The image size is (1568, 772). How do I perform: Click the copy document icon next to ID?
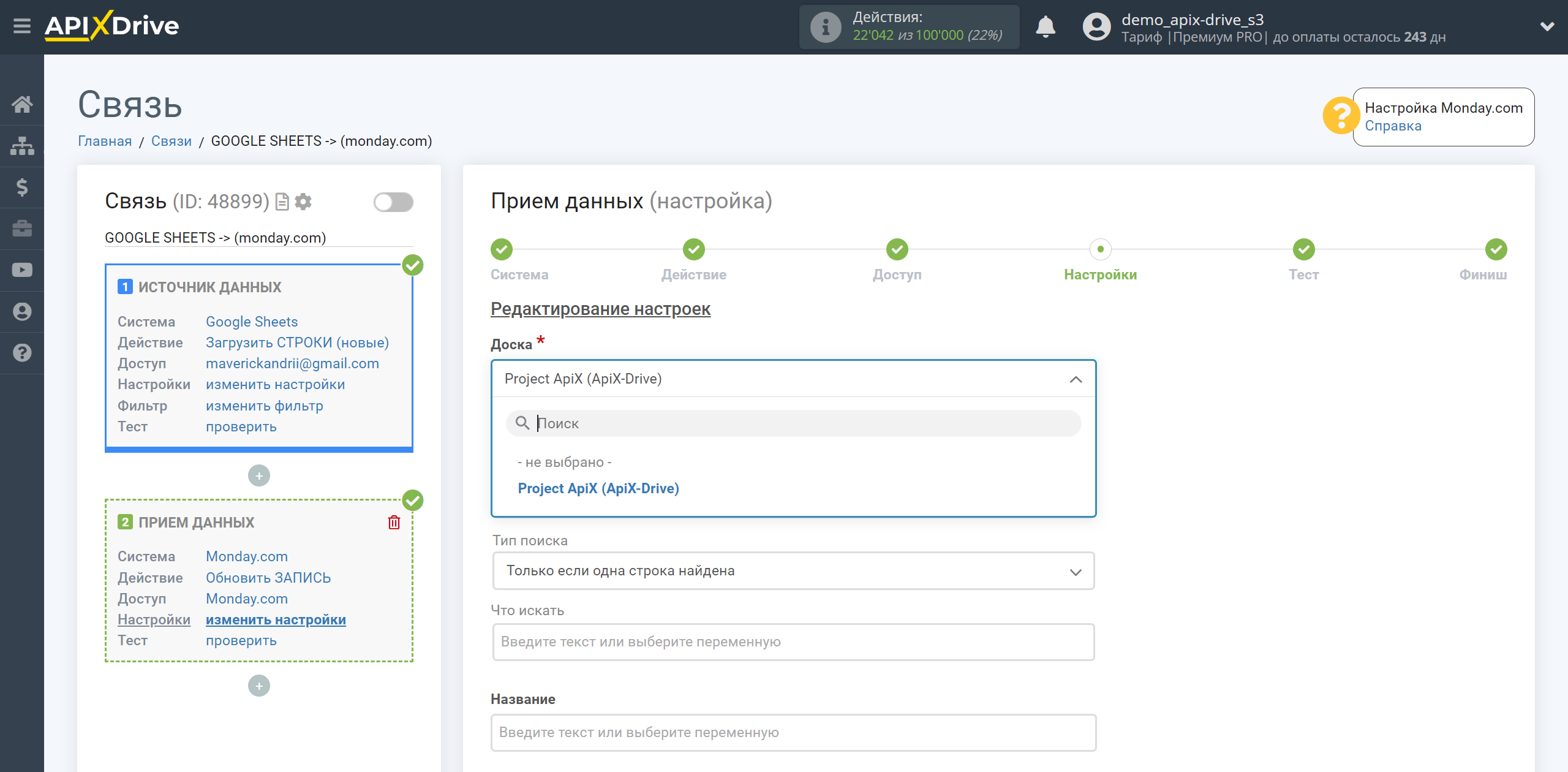(x=282, y=202)
